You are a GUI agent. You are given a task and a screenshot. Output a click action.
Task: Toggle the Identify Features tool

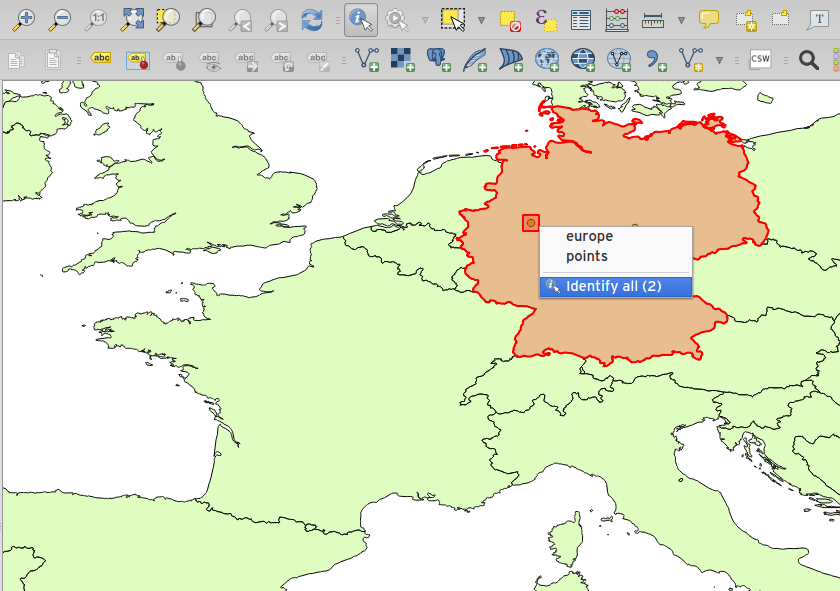(360, 19)
